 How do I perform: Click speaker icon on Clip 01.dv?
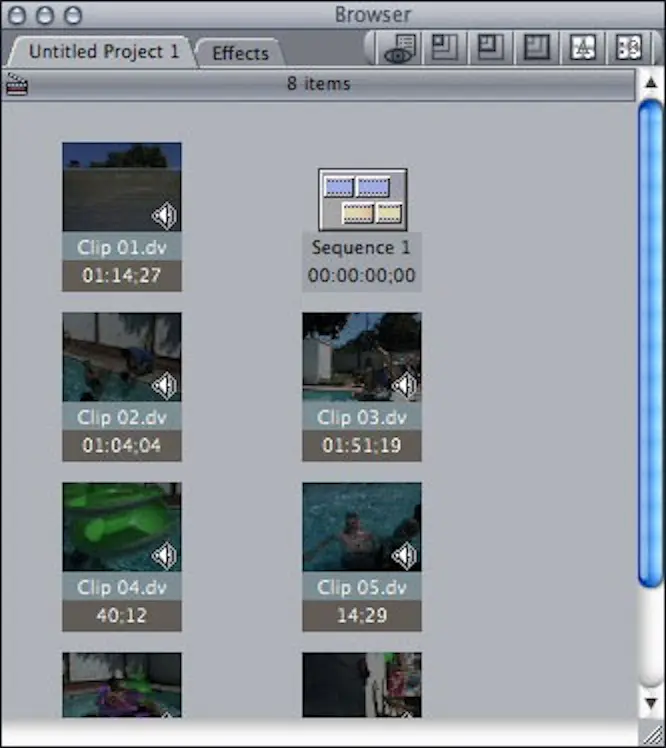[165, 215]
